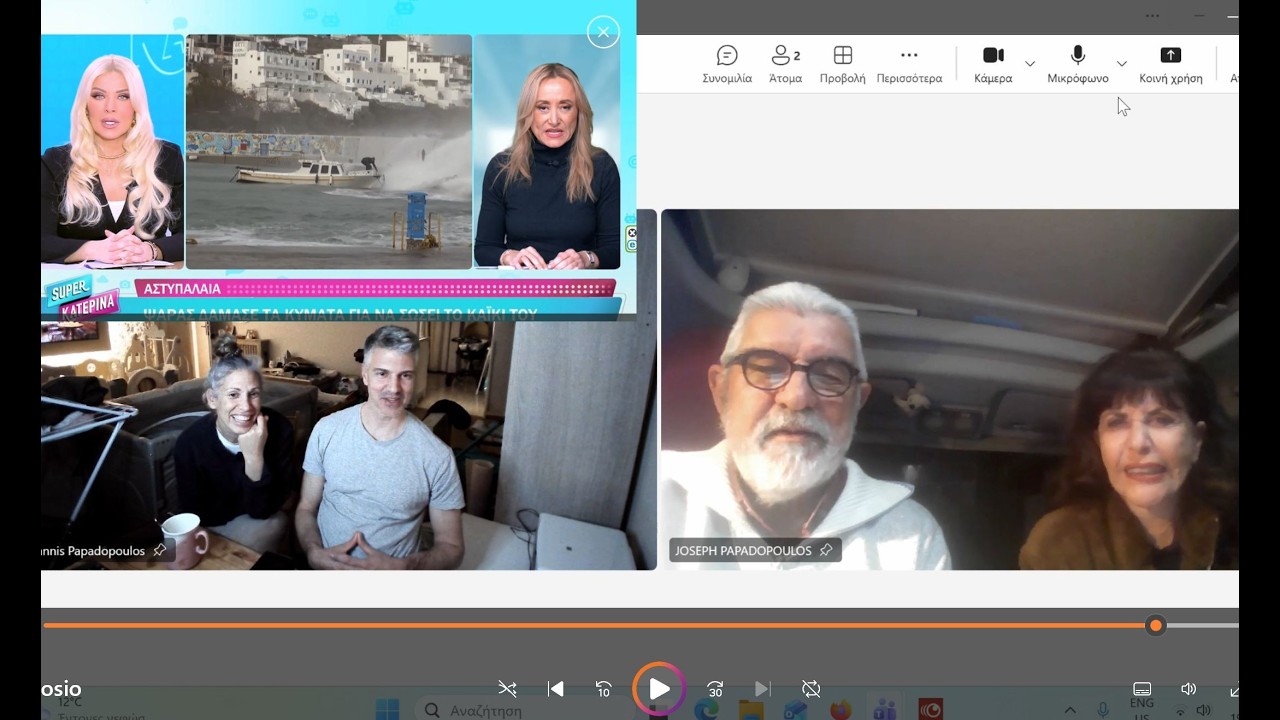Open Firefox from the taskbar
The width and height of the screenshot is (1280, 720).
pyautogui.click(x=841, y=710)
